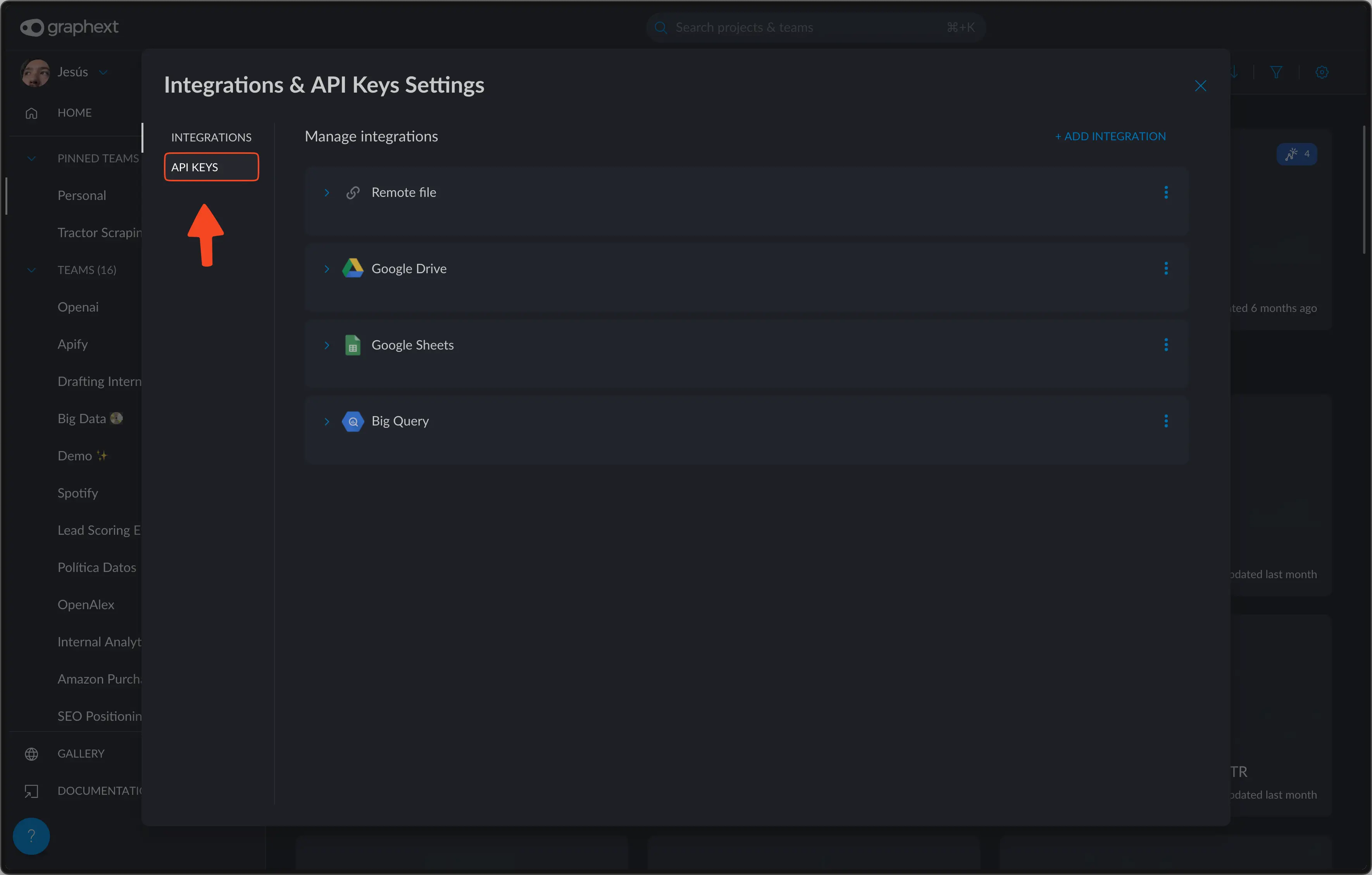The height and width of the screenshot is (875, 1372).
Task: Select the Big Query integration icon
Action: [353, 422]
